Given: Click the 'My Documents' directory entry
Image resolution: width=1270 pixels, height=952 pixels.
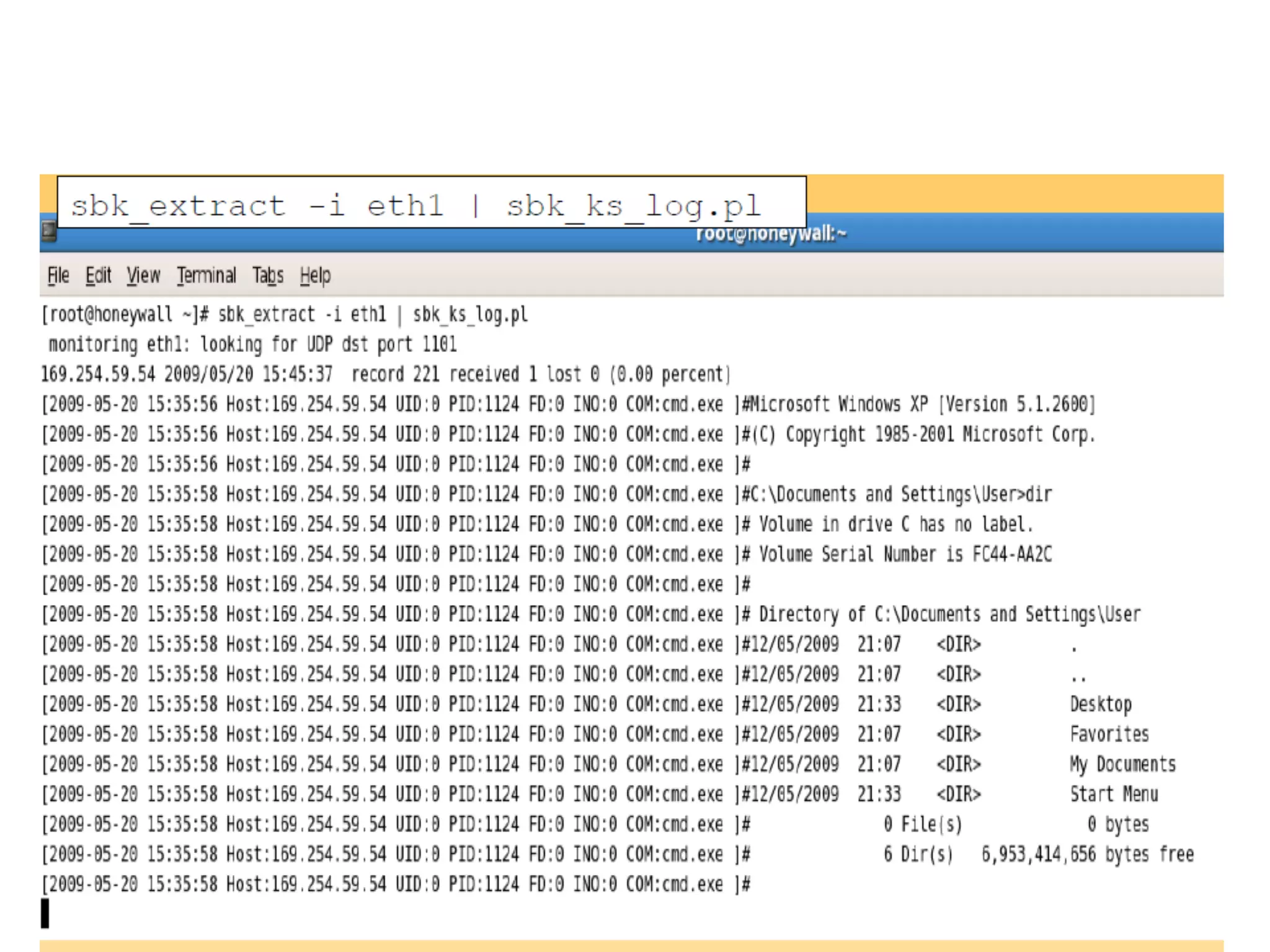Looking at the screenshot, I should (x=1122, y=764).
